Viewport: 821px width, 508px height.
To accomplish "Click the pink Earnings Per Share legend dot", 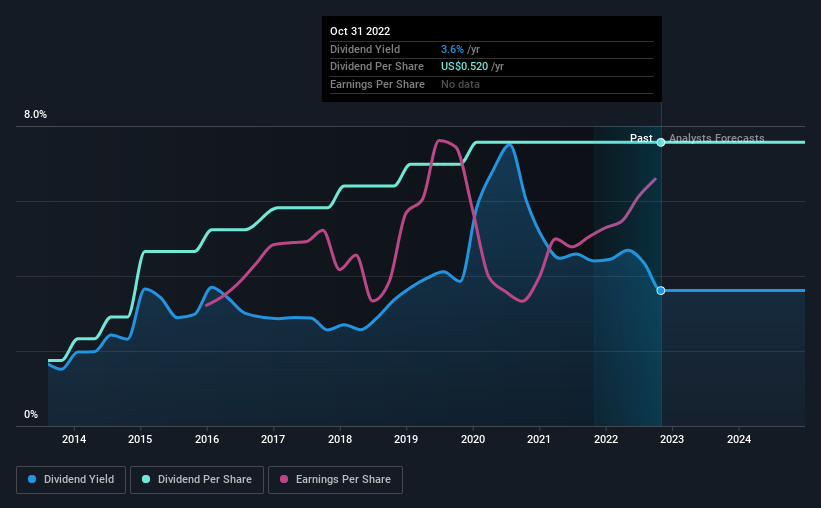I will point(284,479).
